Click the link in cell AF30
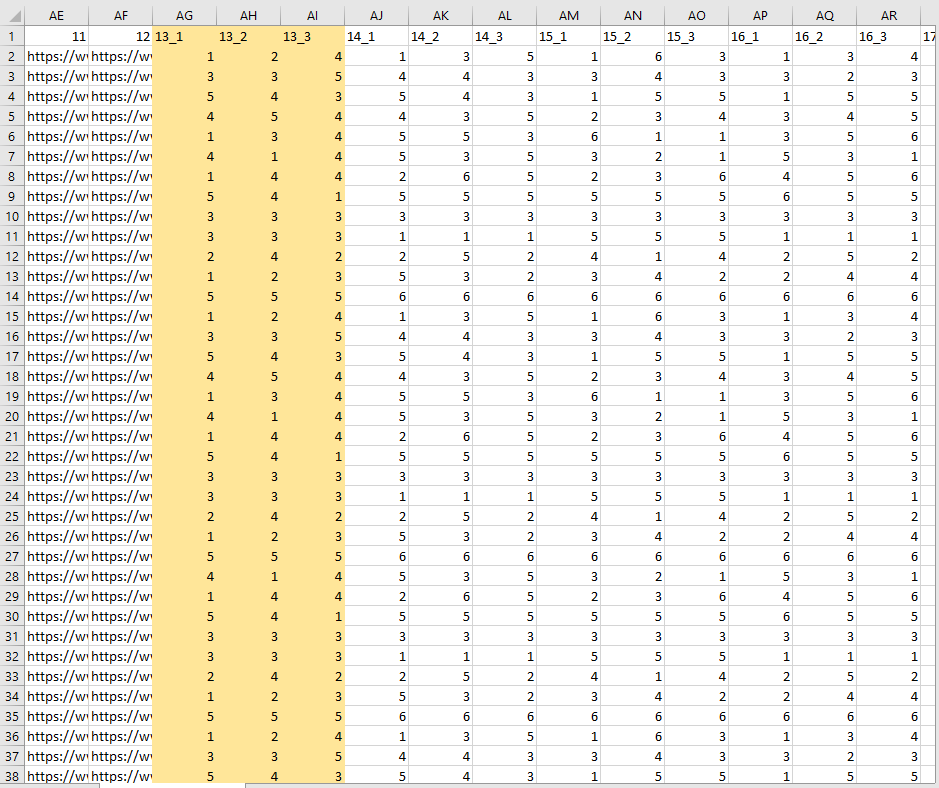 click(x=121, y=617)
